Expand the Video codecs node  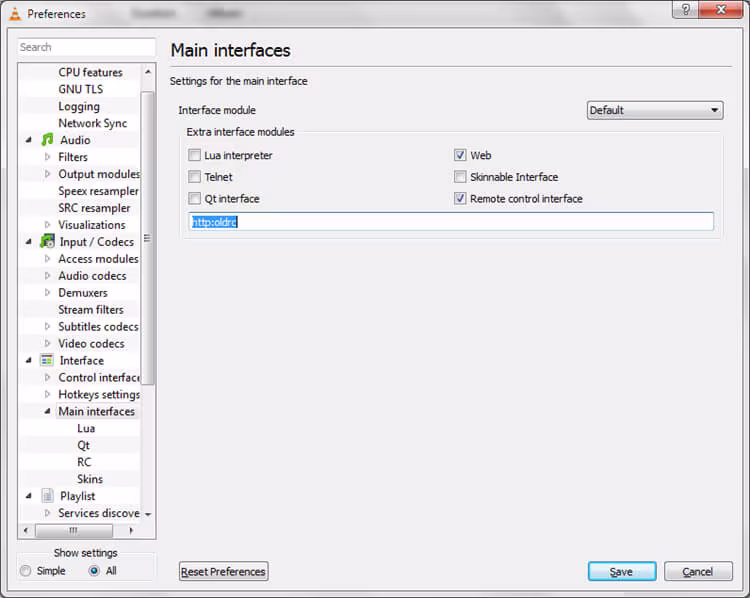coord(47,343)
